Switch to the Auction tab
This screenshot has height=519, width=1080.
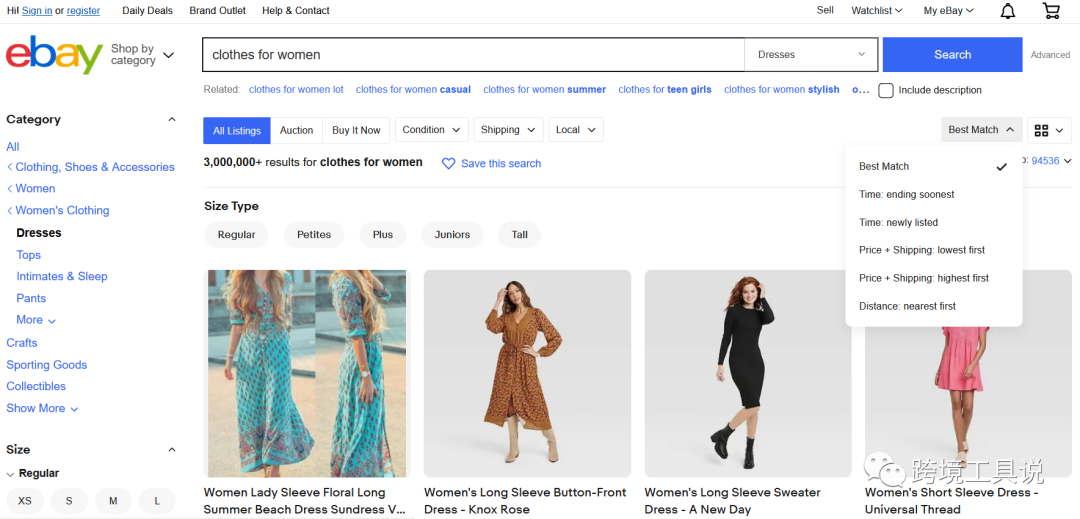(x=296, y=130)
